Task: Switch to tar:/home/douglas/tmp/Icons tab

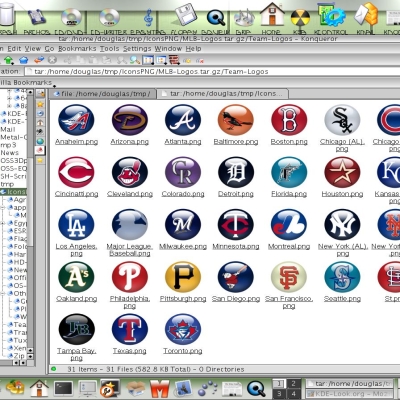Action: pyautogui.click(x=222, y=94)
